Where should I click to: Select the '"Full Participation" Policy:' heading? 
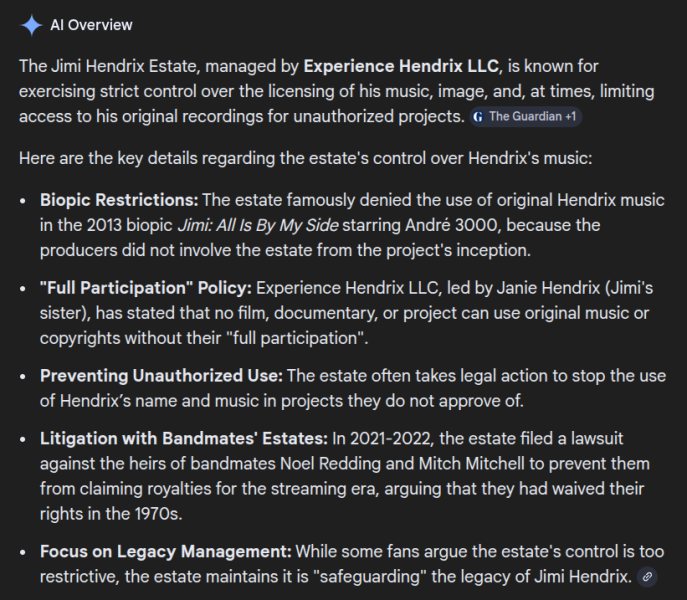[146, 288]
